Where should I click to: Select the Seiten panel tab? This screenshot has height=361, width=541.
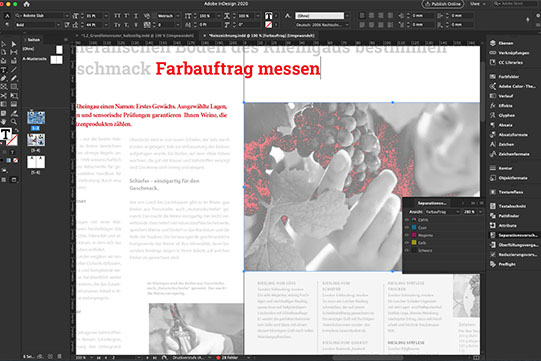pyautogui.click(x=33, y=40)
